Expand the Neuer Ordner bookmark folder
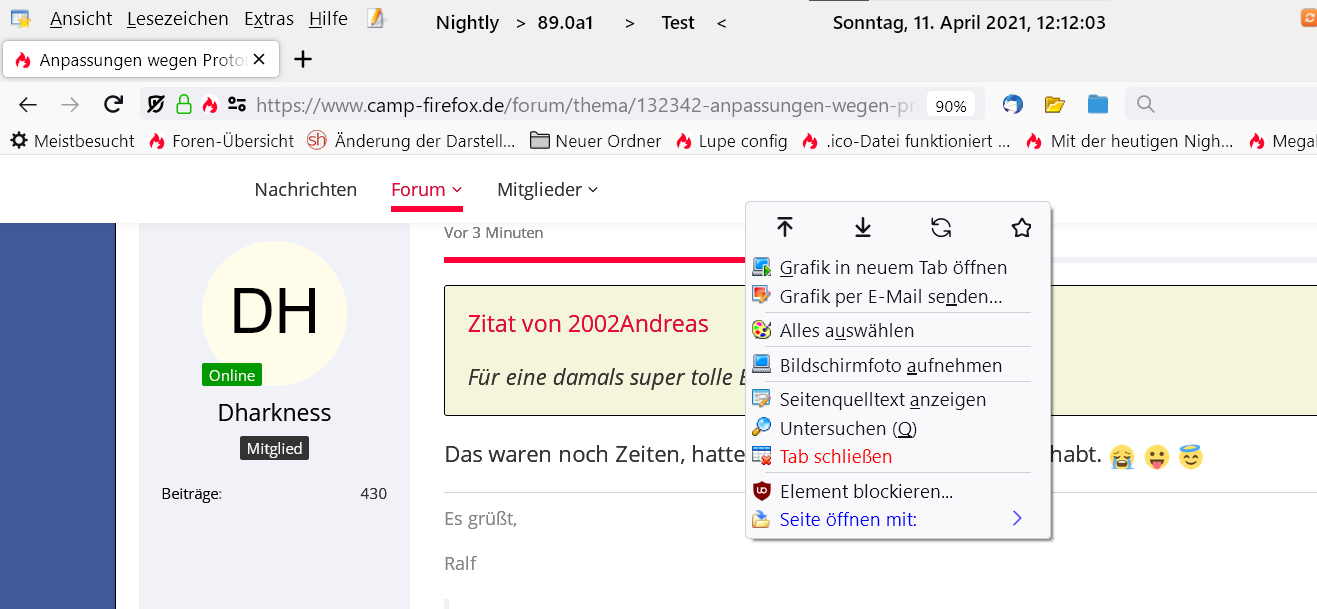1317x609 pixels. pos(596,141)
